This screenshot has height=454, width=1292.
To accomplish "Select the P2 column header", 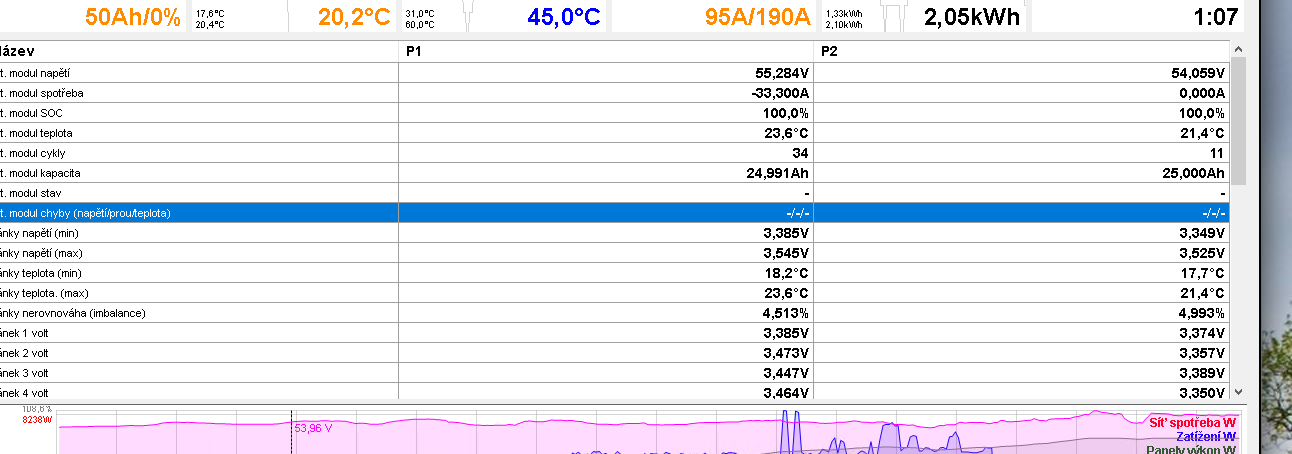I will [x=1021, y=51].
